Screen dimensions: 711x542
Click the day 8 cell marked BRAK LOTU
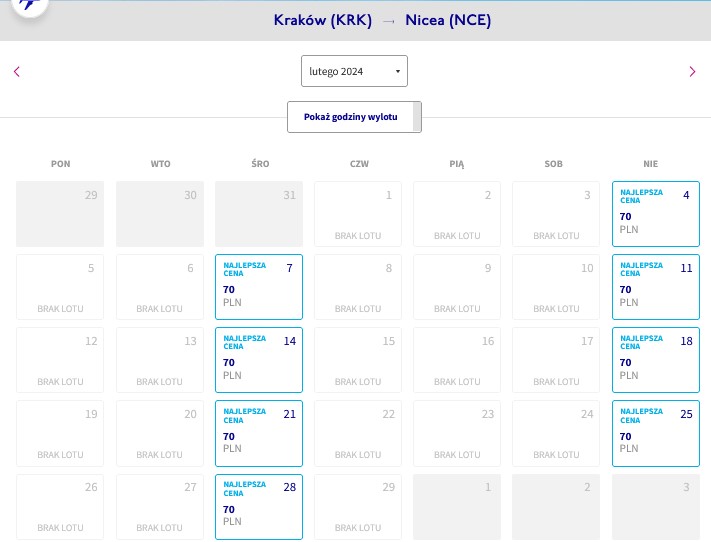pyautogui.click(x=358, y=287)
